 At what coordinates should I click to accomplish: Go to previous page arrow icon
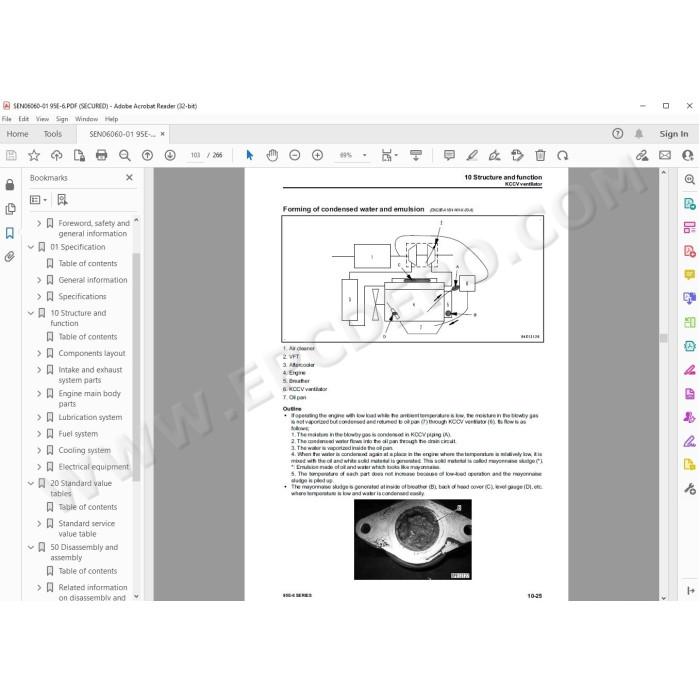[147, 155]
